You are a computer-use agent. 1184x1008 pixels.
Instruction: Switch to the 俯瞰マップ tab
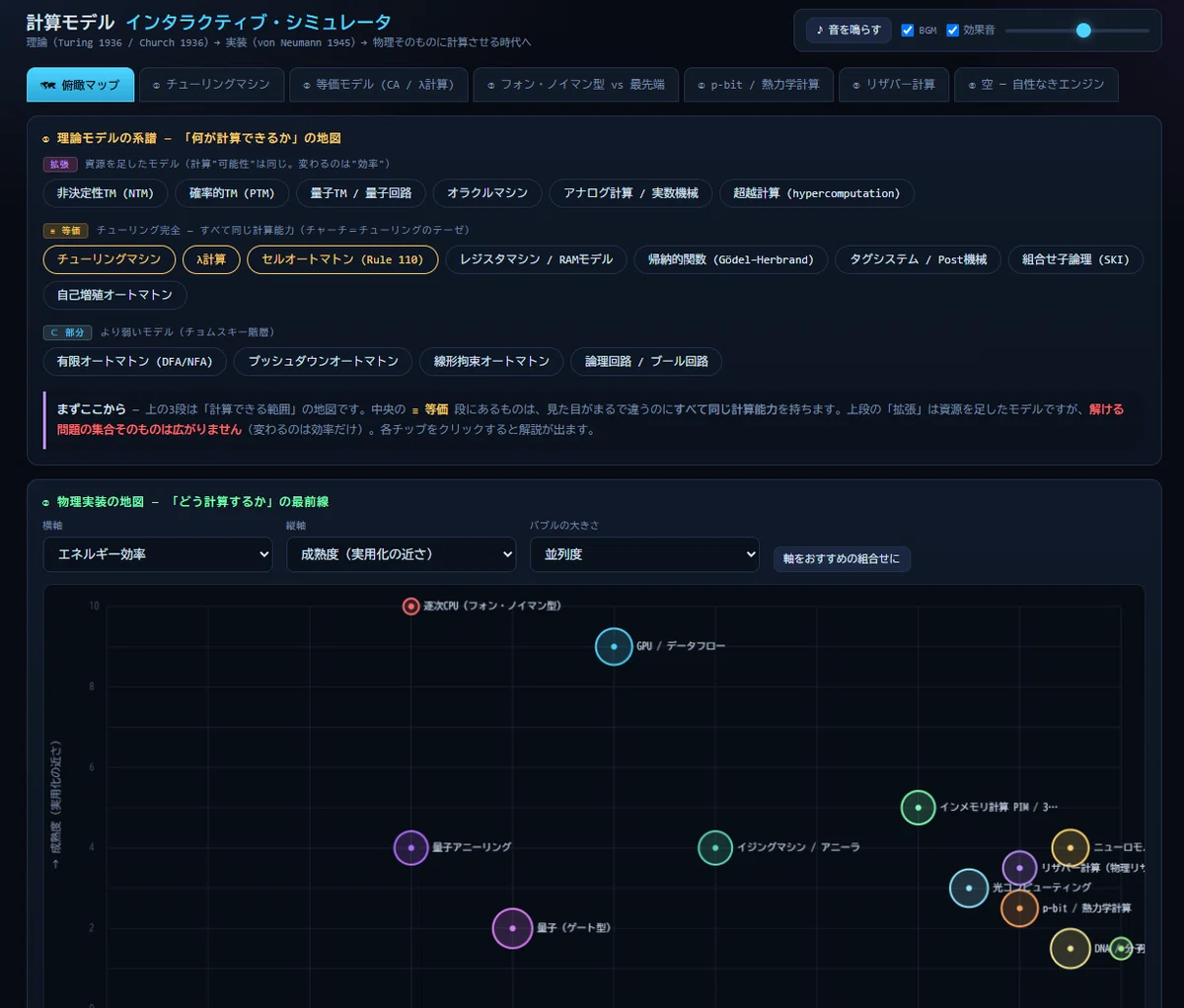80,85
